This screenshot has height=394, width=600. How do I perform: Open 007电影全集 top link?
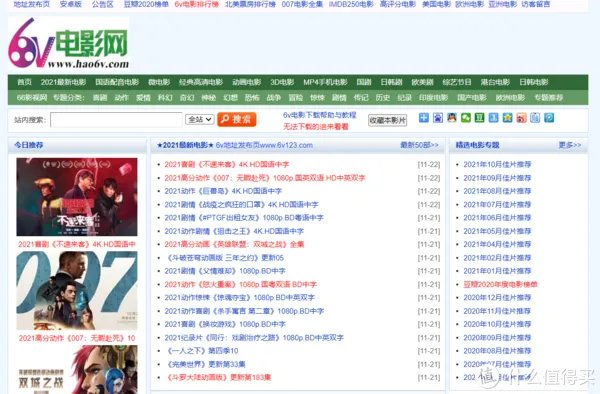pos(302,4)
